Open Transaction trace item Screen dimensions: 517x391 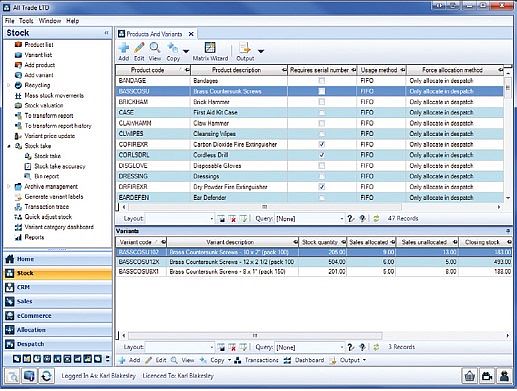point(47,207)
